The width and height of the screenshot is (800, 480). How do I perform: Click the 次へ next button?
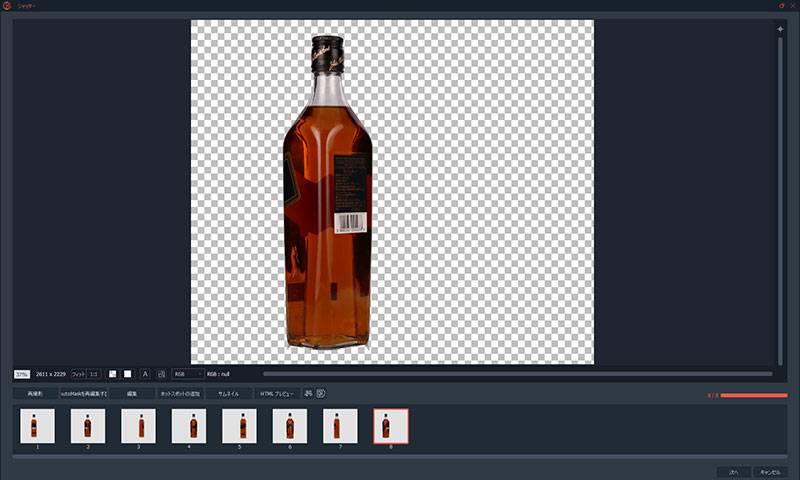[x=733, y=471]
